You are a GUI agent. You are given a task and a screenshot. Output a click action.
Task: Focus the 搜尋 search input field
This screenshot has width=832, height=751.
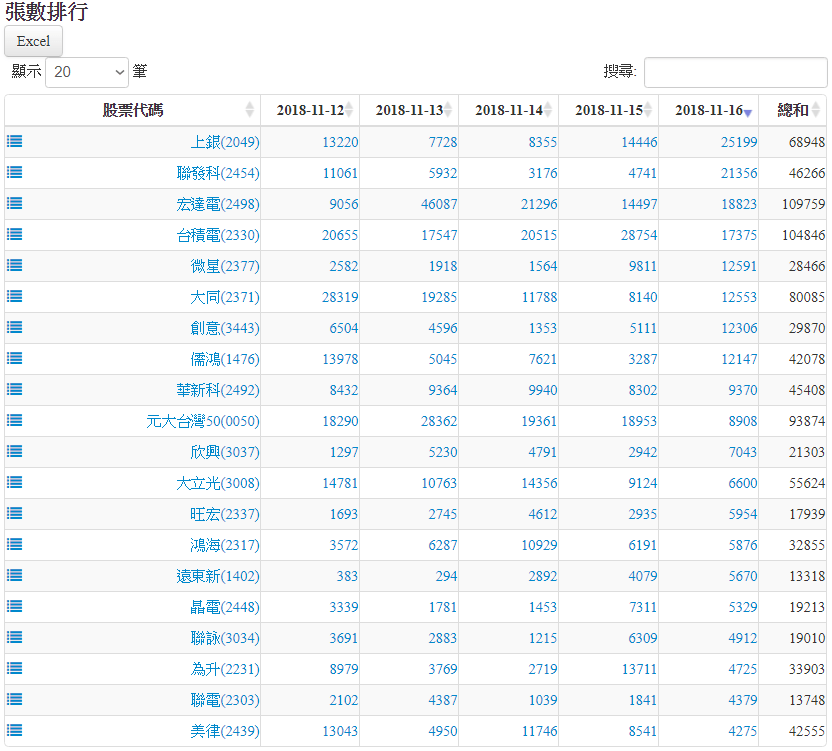click(735, 72)
